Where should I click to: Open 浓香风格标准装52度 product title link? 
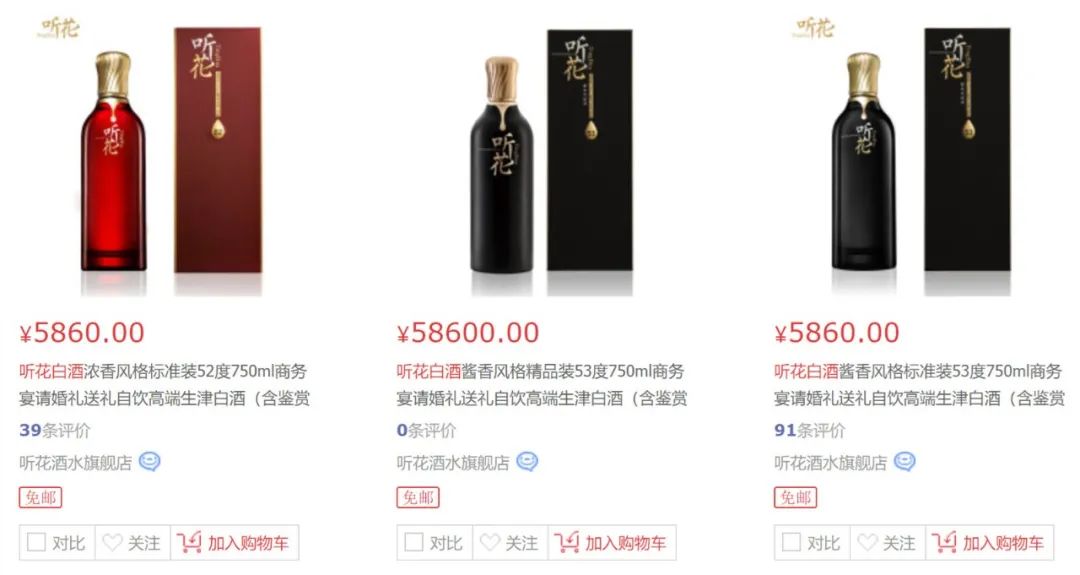pyautogui.click(x=164, y=385)
